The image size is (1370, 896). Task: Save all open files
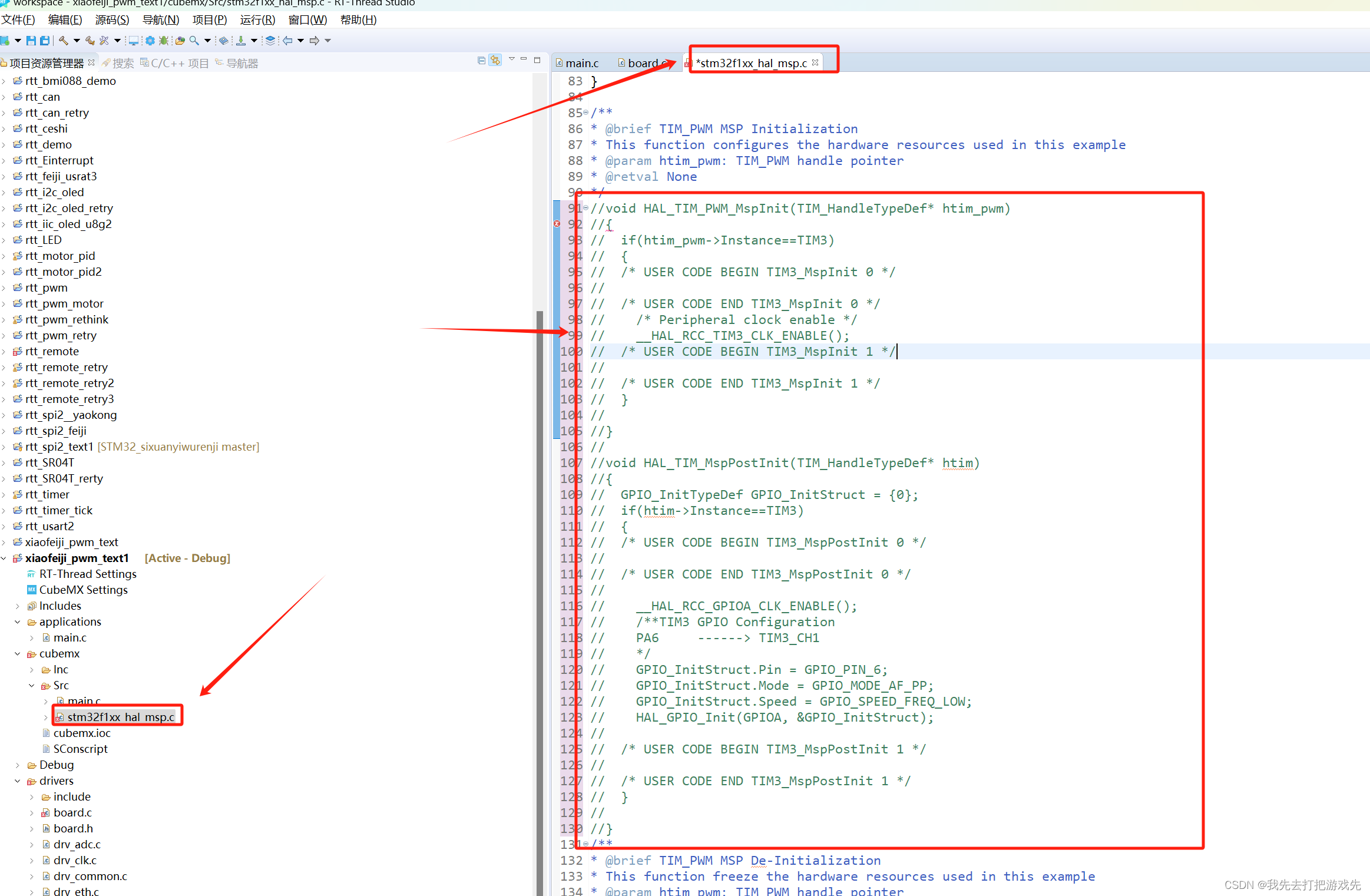pos(45,40)
